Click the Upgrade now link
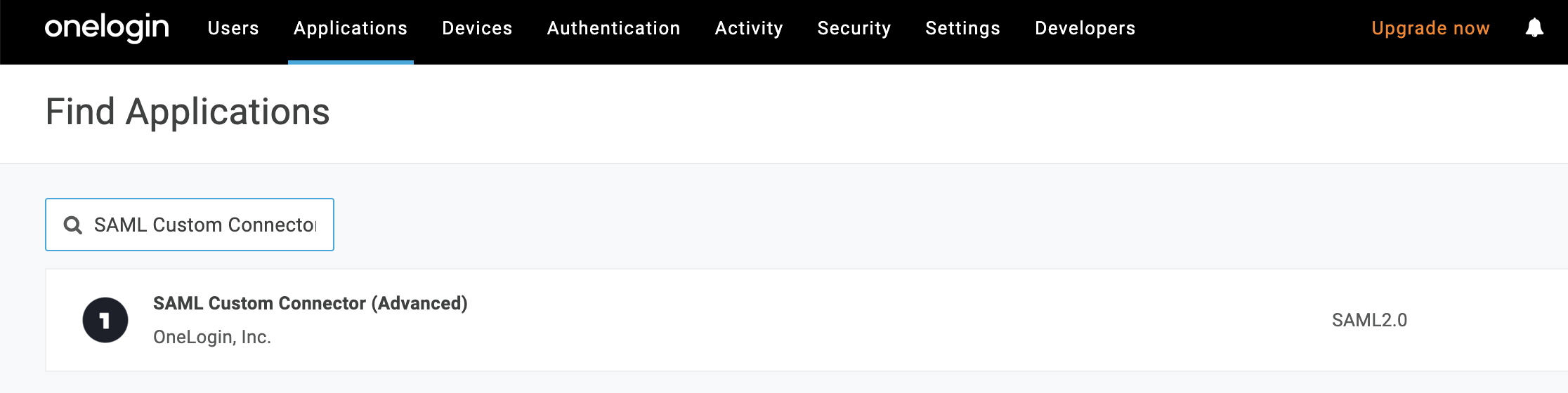This screenshot has width=1568, height=393. pos(1430,28)
